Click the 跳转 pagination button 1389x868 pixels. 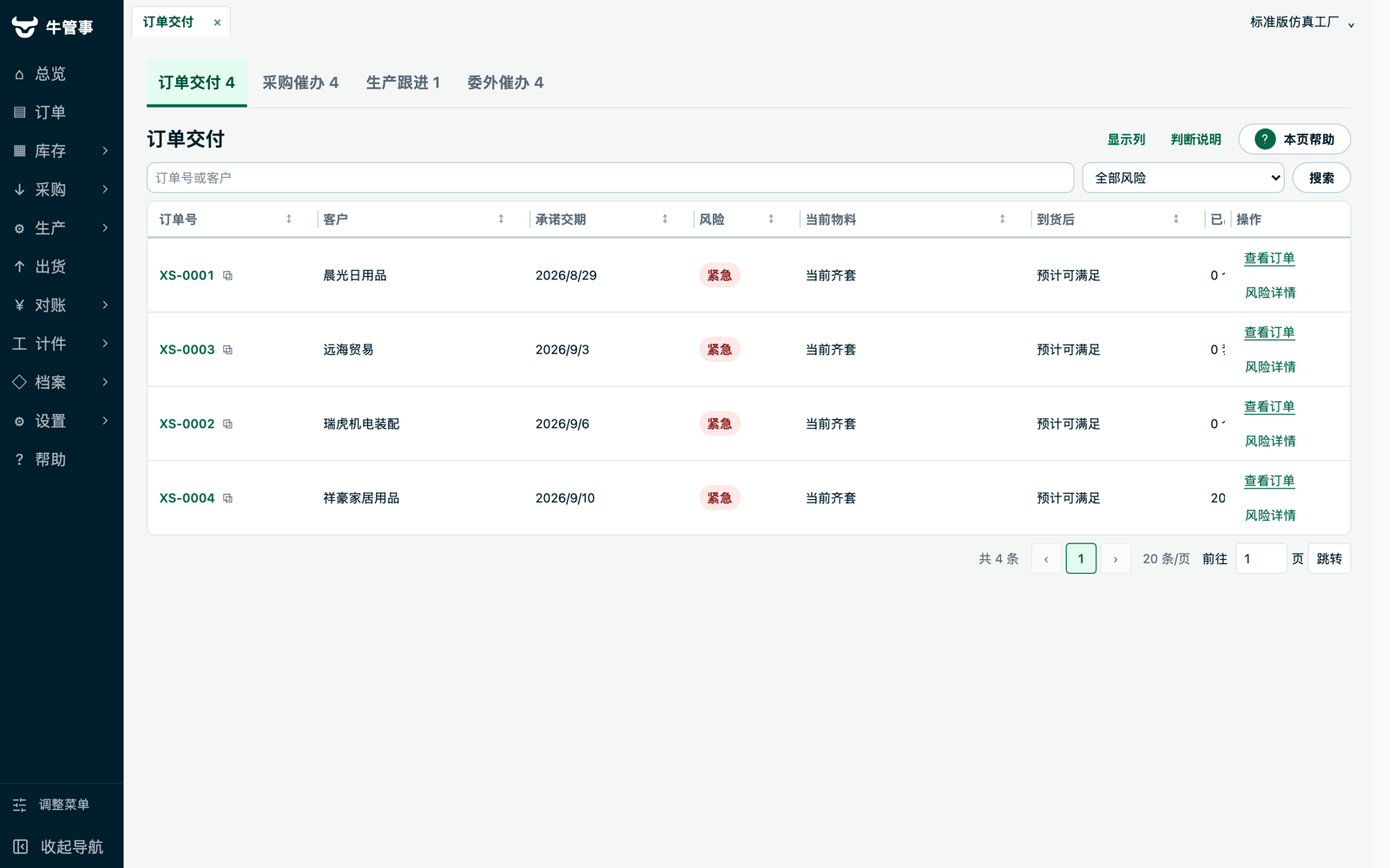[1329, 559]
